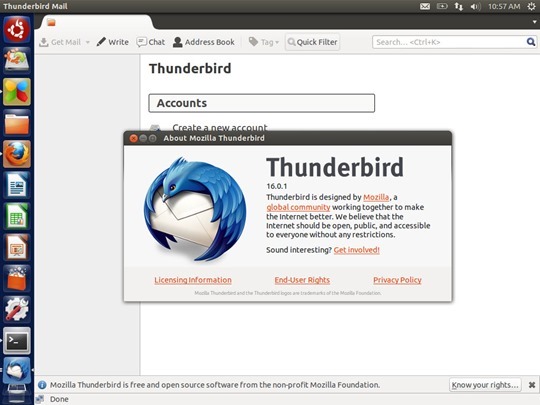The image size is (540, 405).
Task: Click the Get involved! link
Action: click(x=356, y=250)
